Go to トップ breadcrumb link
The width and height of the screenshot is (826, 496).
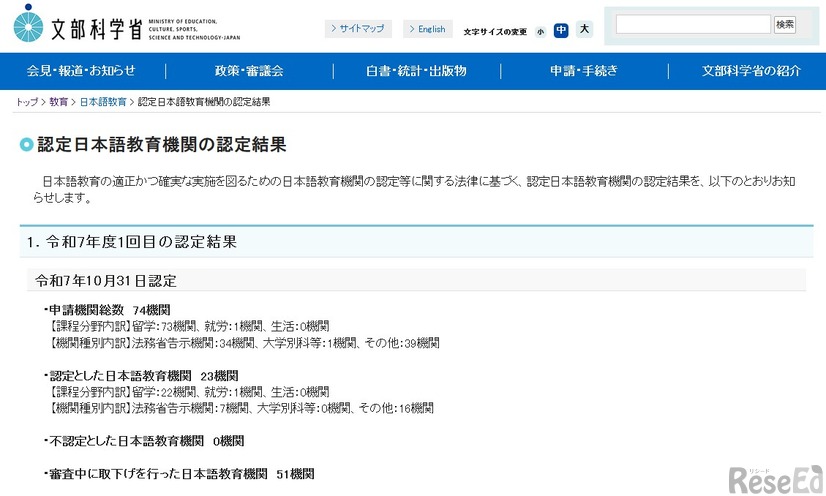[27, 102]
